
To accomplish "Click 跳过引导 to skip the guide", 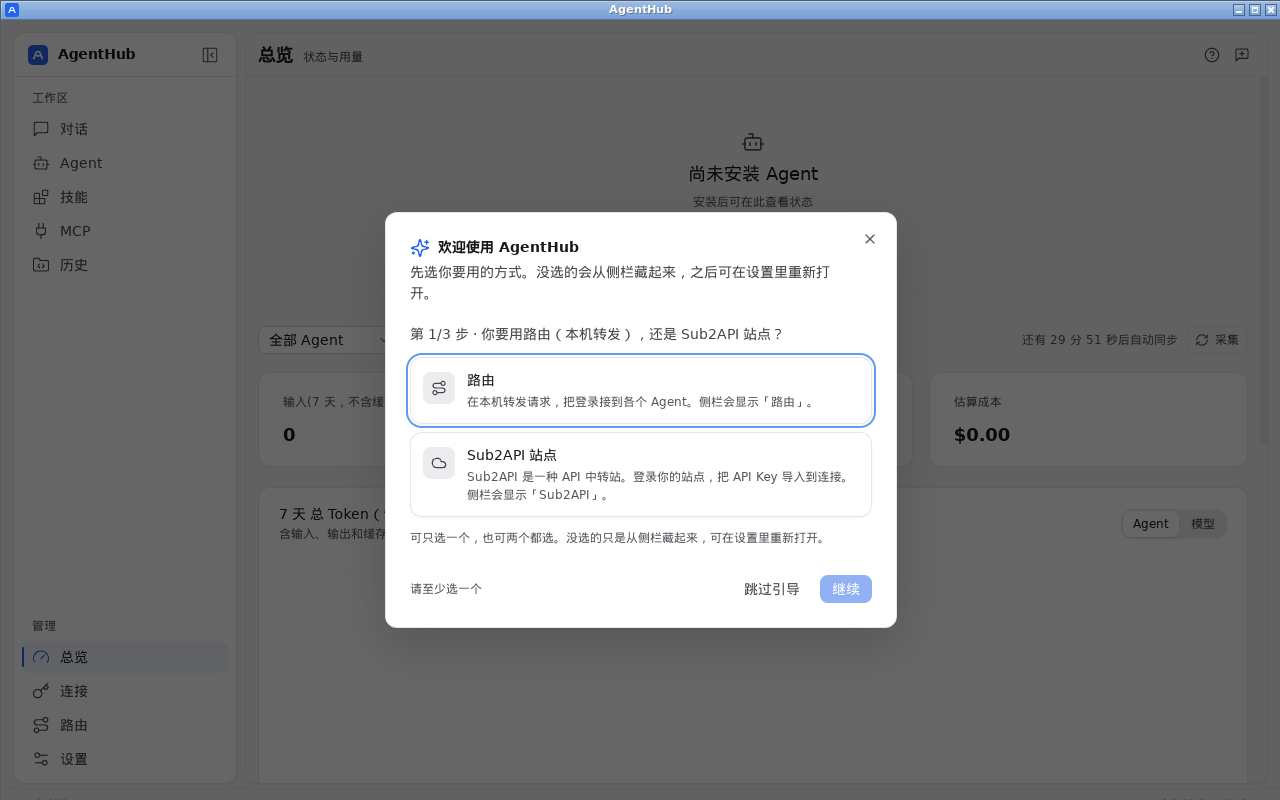I will [x=772, y=589].
